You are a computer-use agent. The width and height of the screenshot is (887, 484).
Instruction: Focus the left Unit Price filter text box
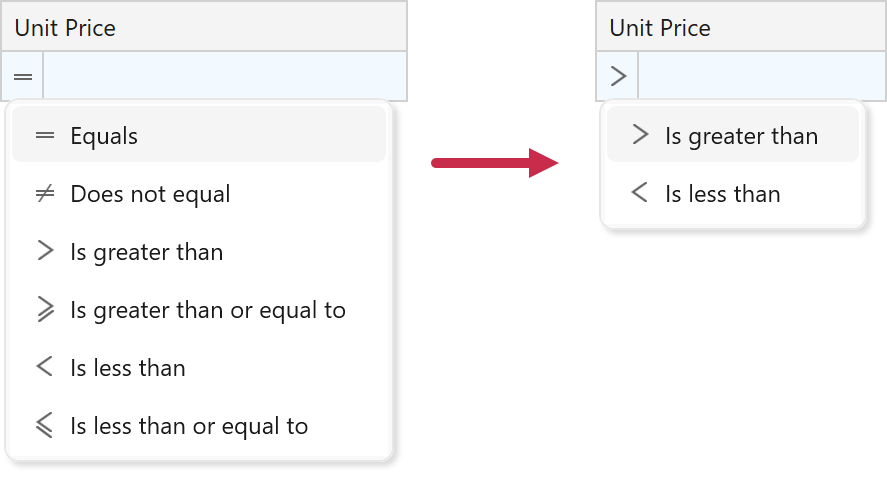click(x=225, y=77)
